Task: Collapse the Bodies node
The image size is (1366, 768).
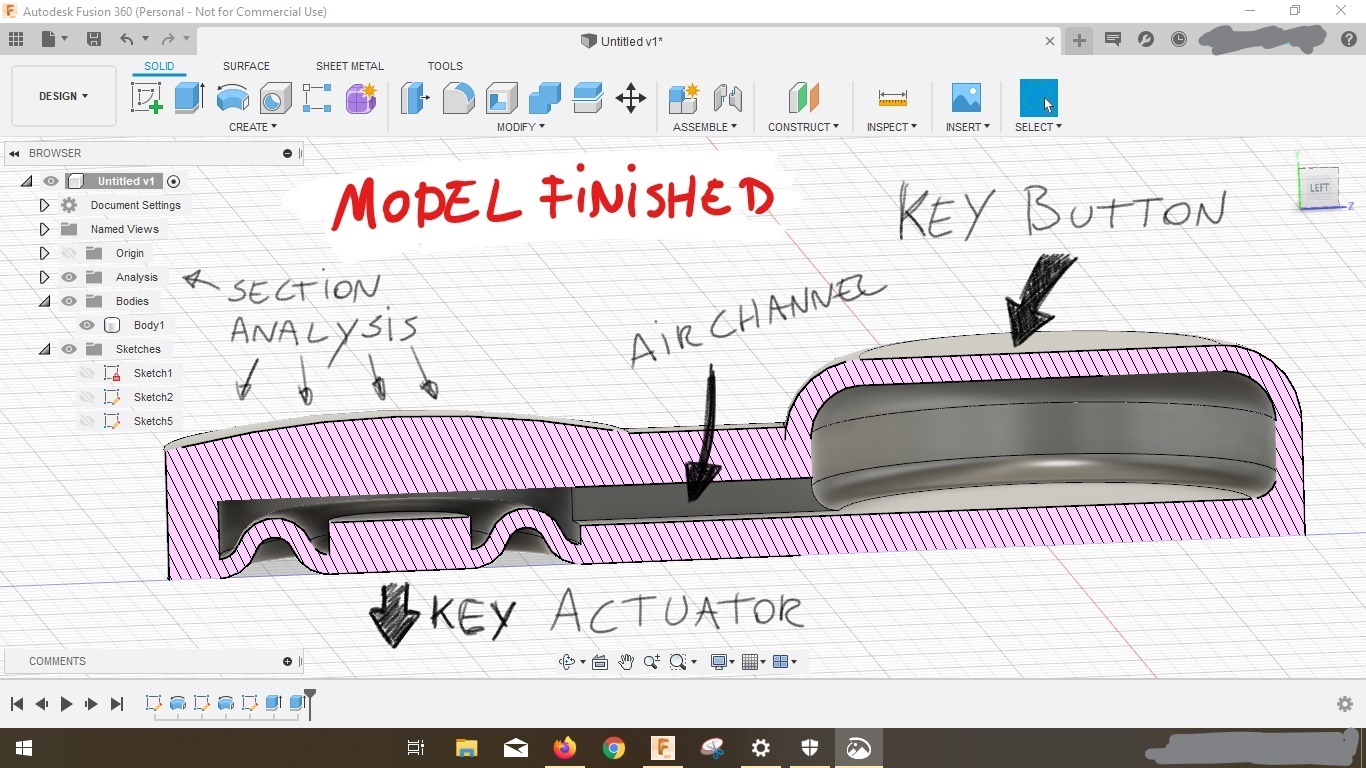Action: tap(44, 301)
